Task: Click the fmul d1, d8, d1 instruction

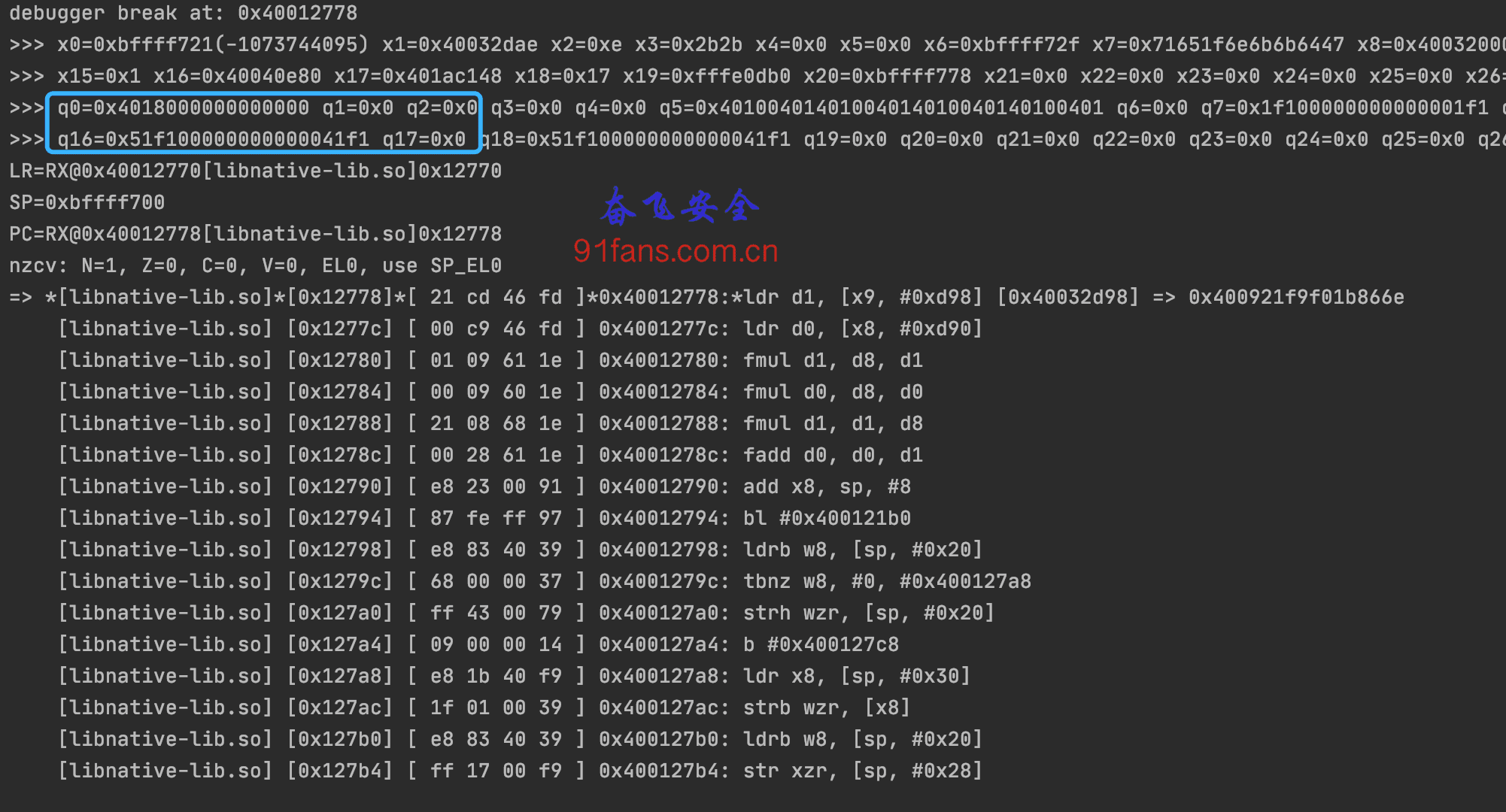Action: coord(833,360)
